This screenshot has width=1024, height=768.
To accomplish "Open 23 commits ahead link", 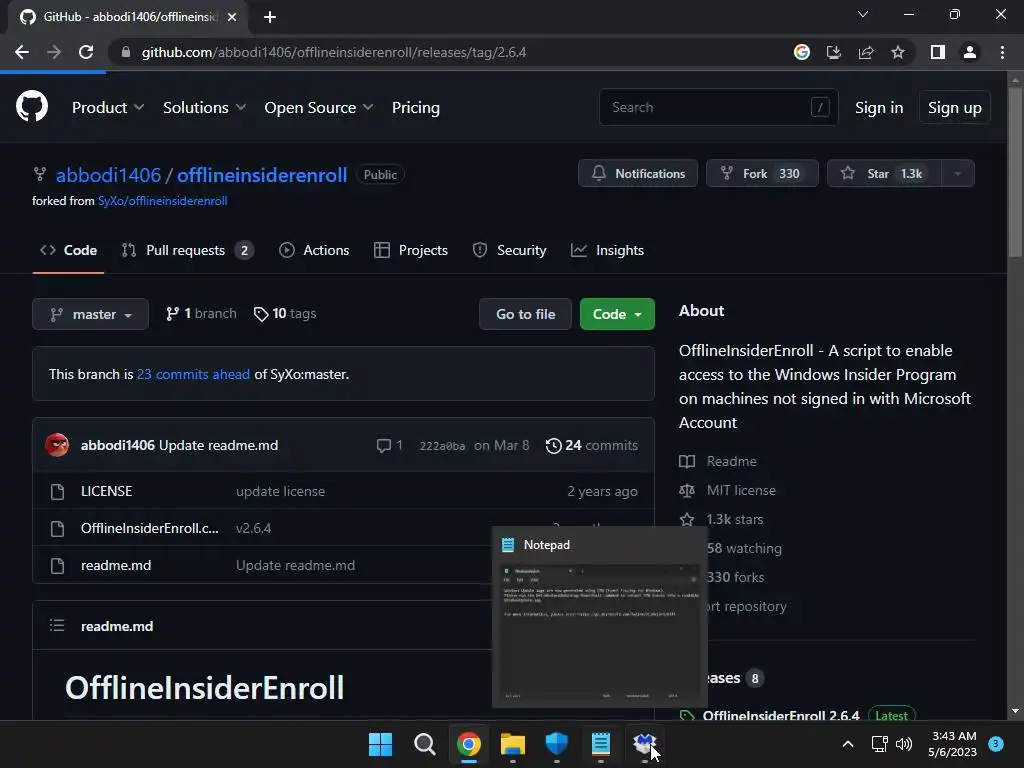I will point(193,374).
